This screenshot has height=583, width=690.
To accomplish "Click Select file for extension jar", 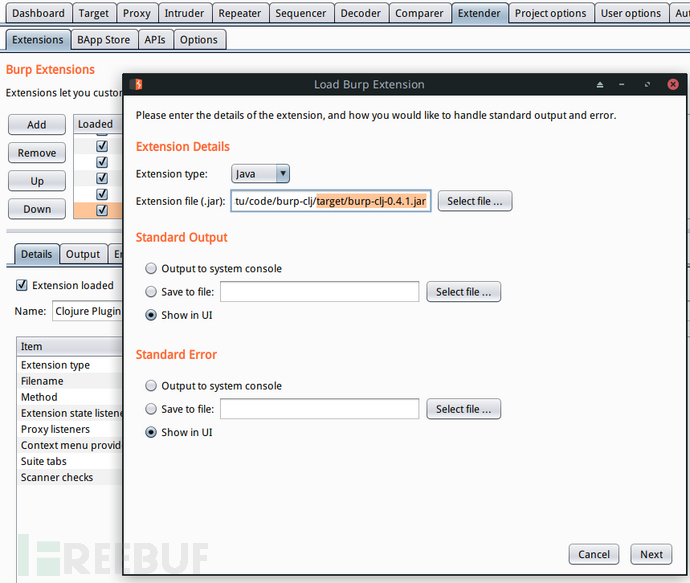I will (474, 201).
